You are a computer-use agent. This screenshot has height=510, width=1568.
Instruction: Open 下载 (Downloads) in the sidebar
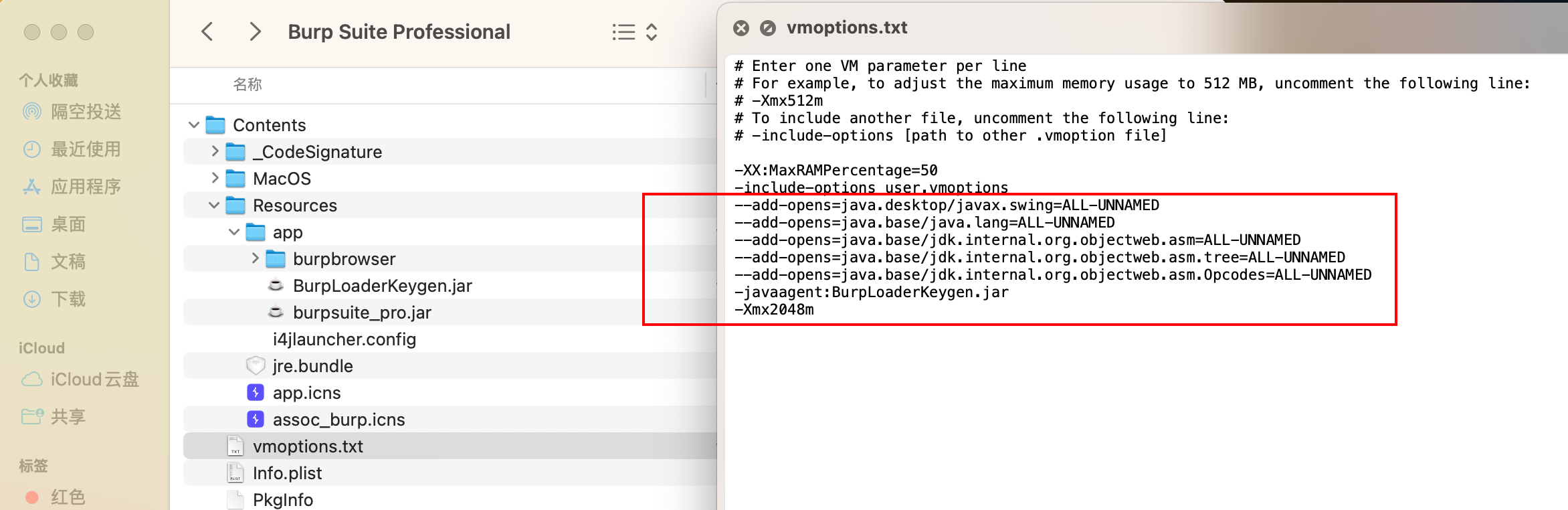click(55, 299)
